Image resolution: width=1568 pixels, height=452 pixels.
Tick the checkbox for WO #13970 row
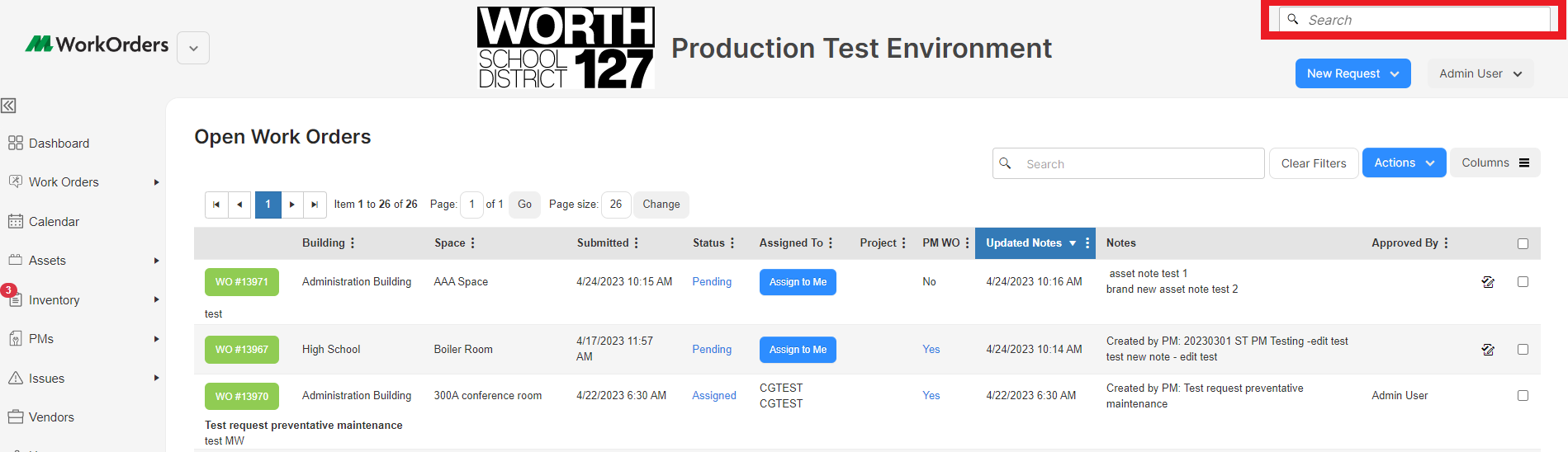tap(1523, 396)
